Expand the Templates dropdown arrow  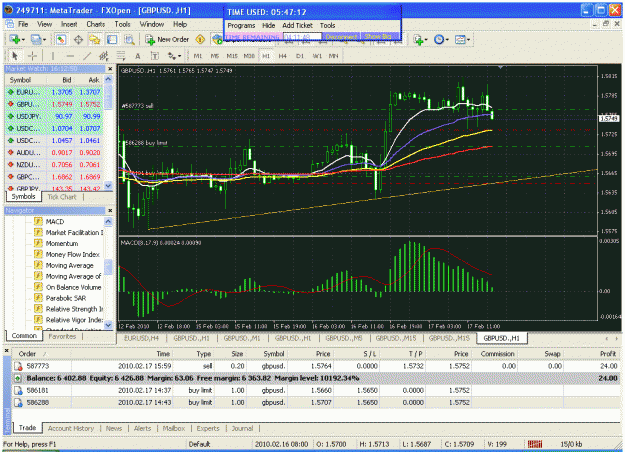tap(468, 39)
